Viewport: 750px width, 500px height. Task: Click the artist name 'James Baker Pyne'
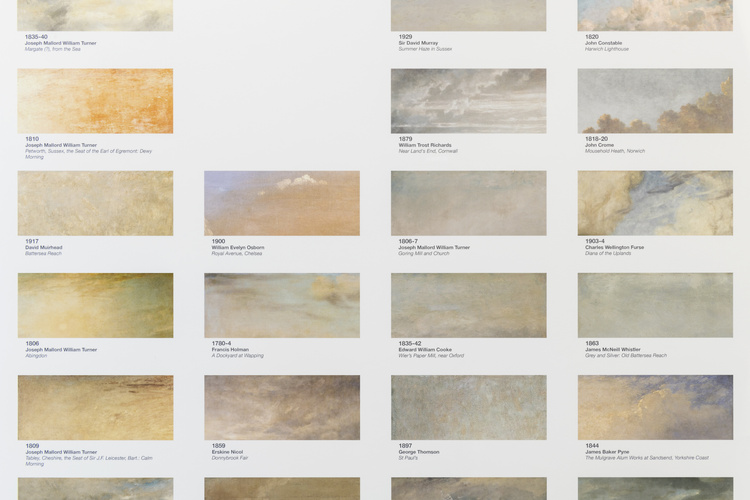607,452
